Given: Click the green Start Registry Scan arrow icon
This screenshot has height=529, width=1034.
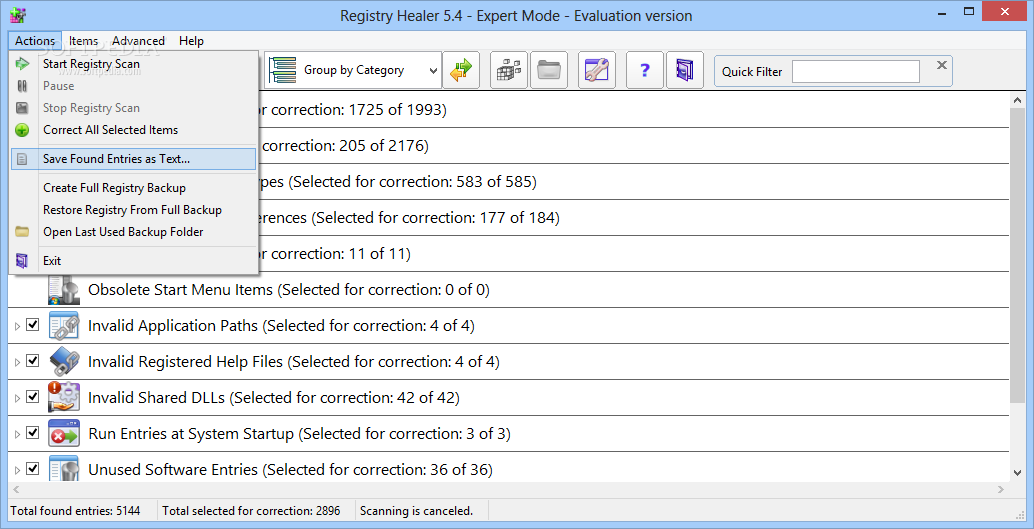Looking at the screenshot, I should pyautogui.click(x=22, y=64).
